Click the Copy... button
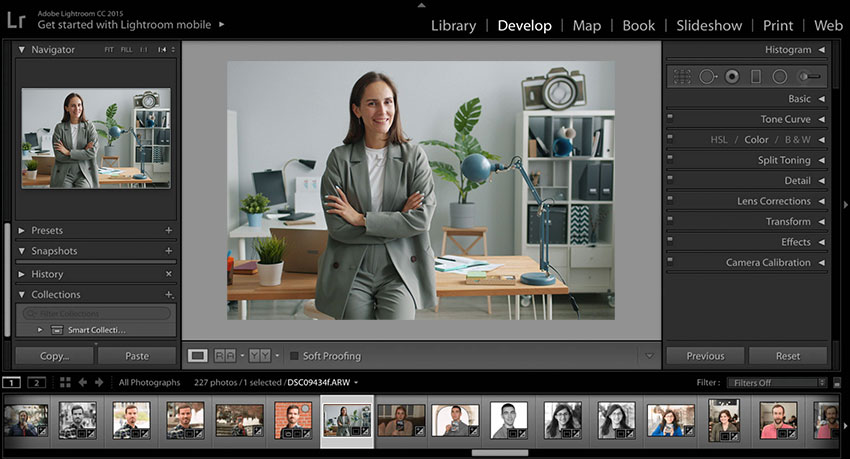850x459 pixels. pyautogui.click(x=54, y=356)
